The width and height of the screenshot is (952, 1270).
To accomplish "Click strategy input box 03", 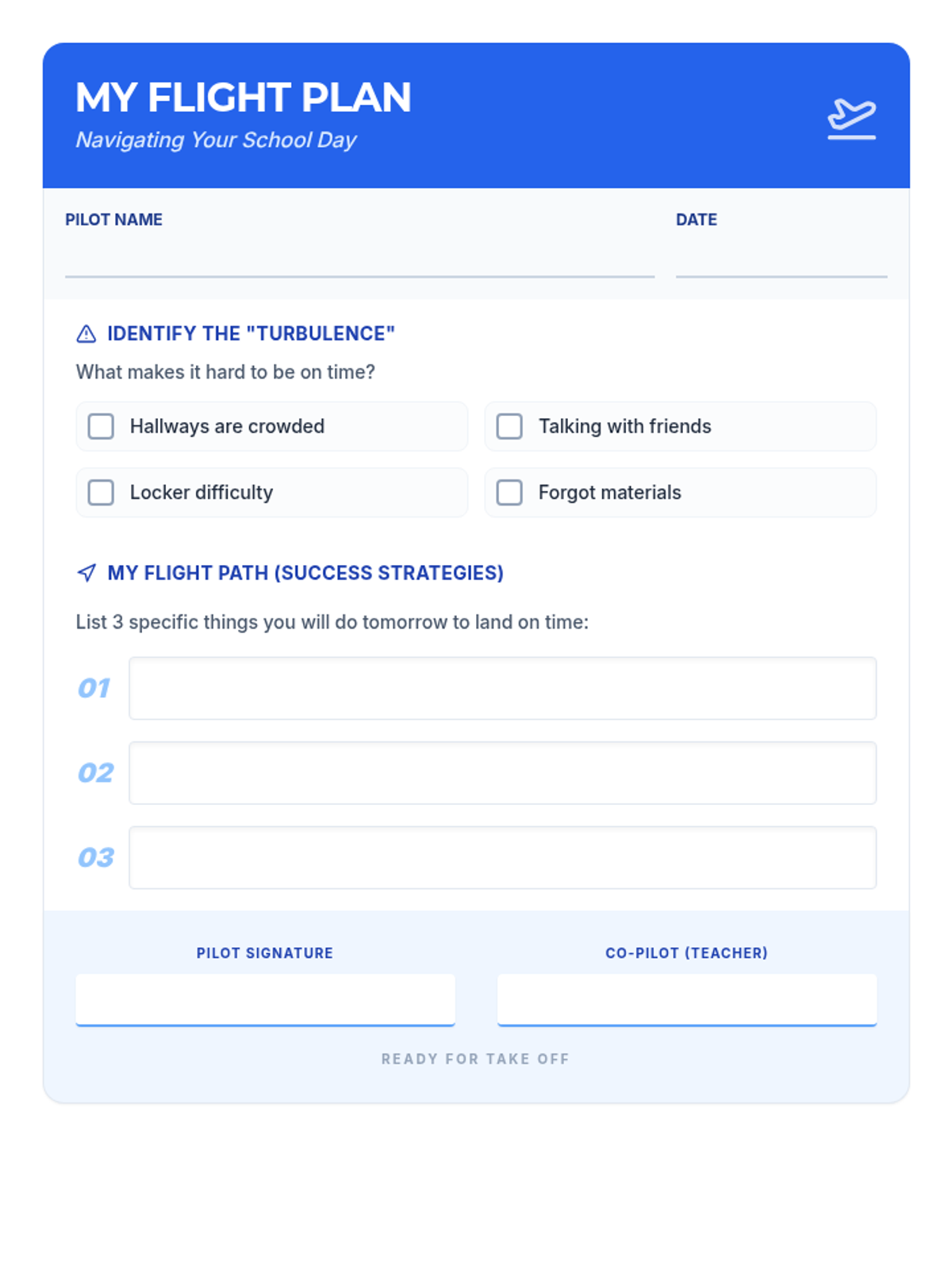I will click(x=502, y=857).
